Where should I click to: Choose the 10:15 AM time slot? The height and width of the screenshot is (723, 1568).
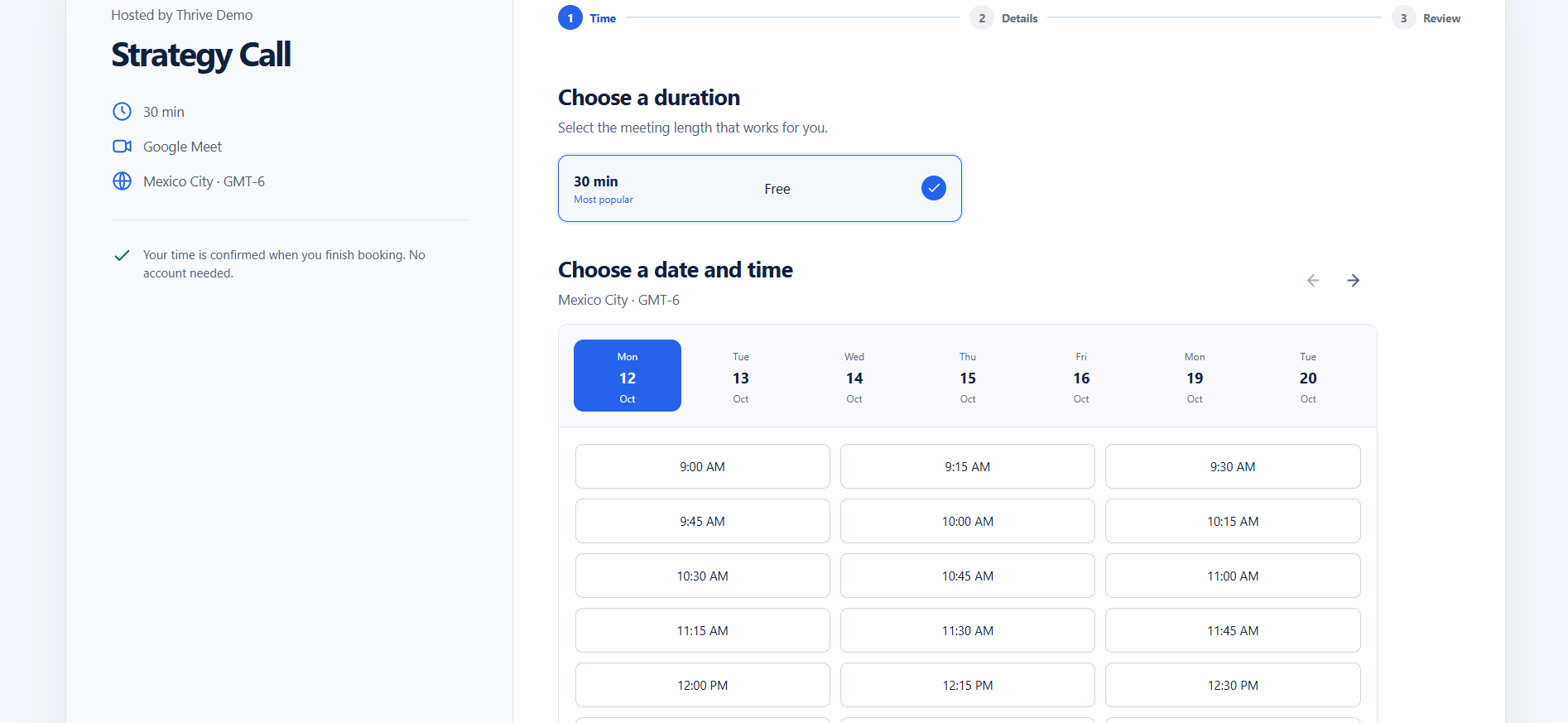pos(1233,521)
